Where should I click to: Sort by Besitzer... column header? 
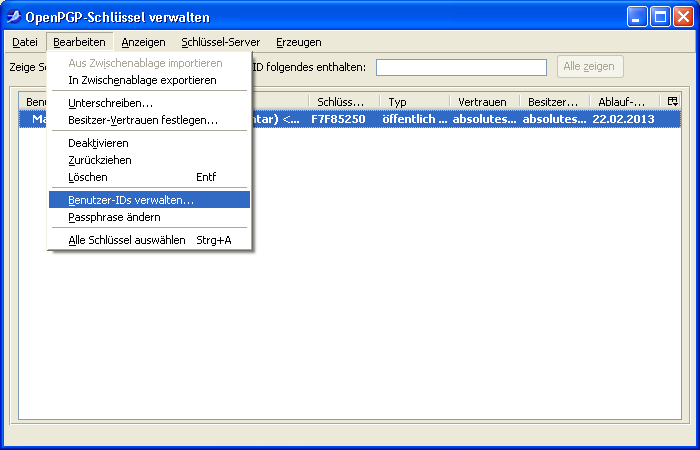[555, 102]
